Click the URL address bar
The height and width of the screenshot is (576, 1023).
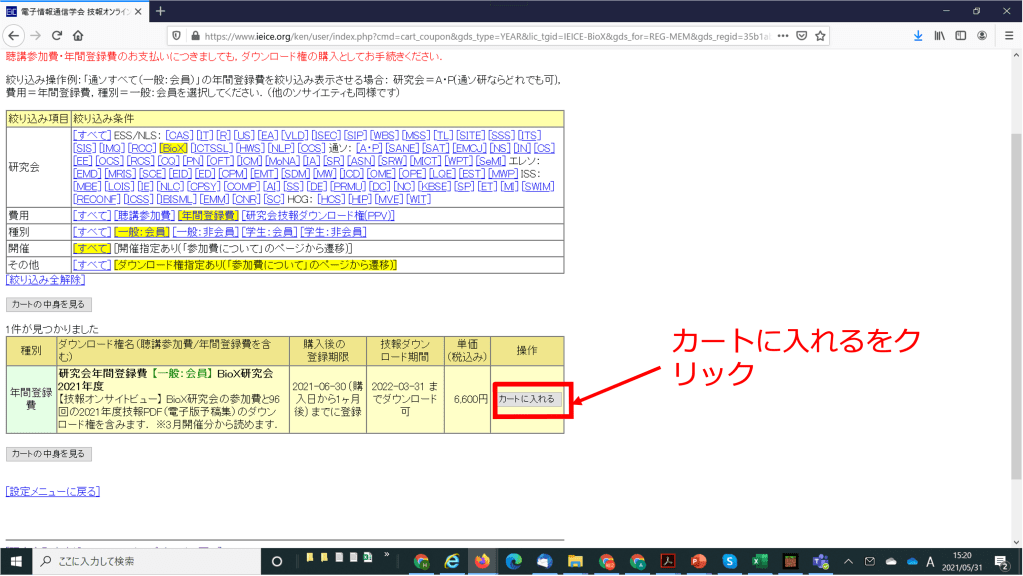click(x=480, y=35)
